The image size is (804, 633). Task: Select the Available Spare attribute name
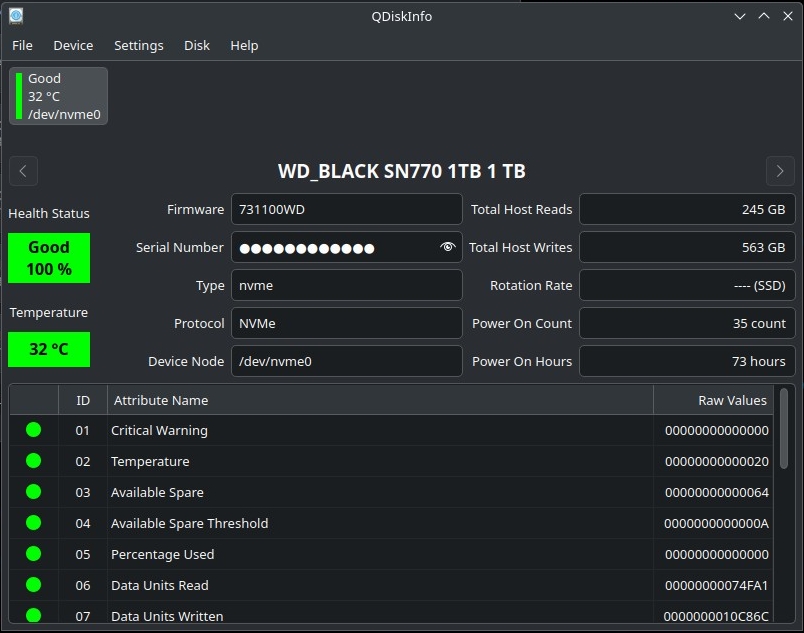(x=157, y=492)
